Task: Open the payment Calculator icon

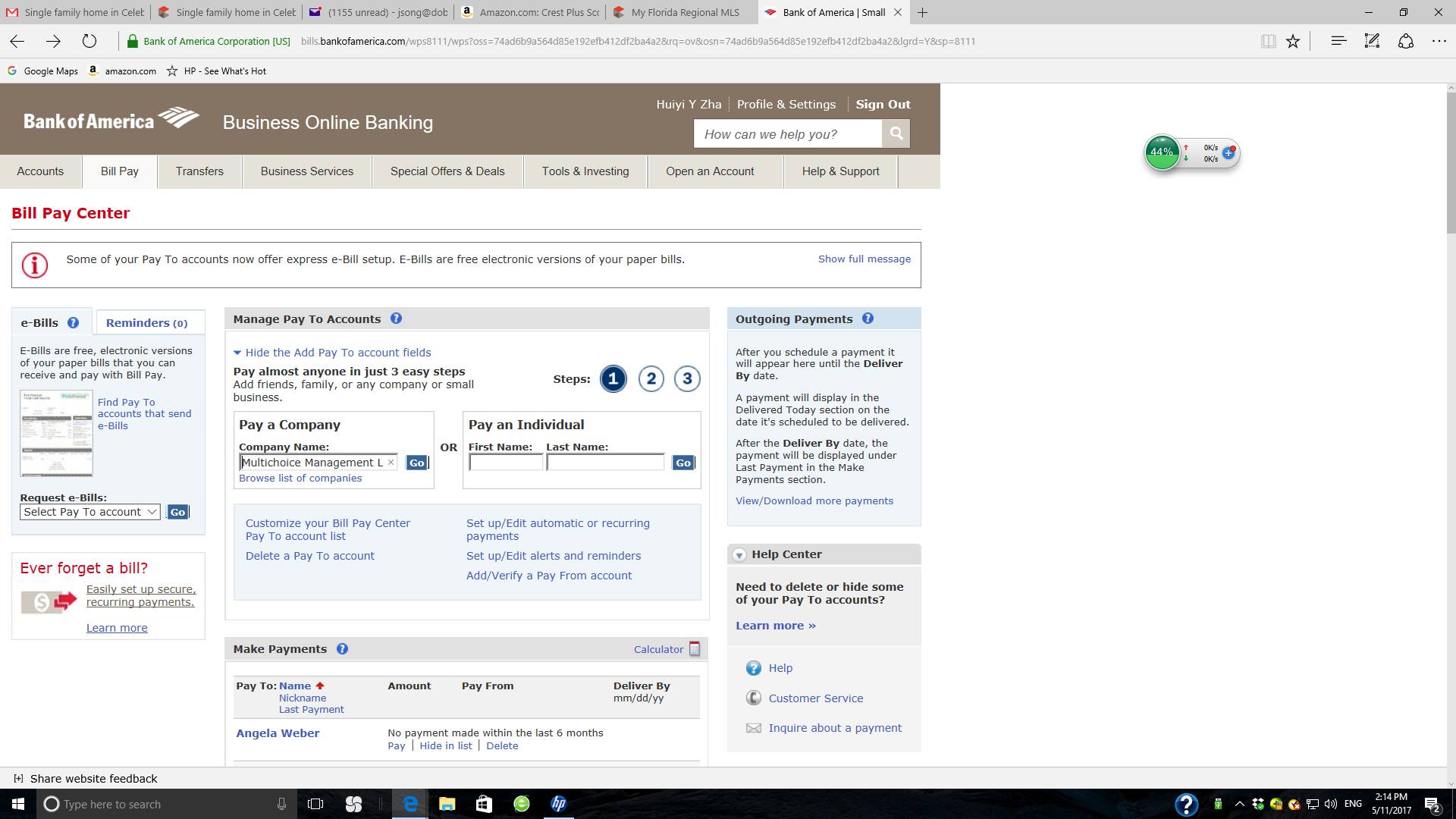Action: 694,649
